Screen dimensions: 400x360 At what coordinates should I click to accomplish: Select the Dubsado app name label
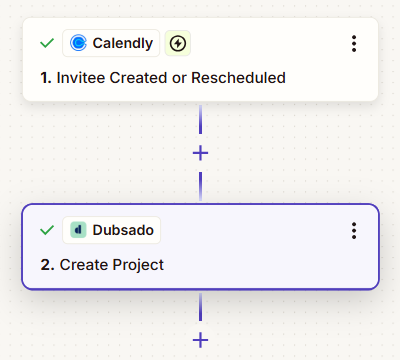click(x=123, y=230)
